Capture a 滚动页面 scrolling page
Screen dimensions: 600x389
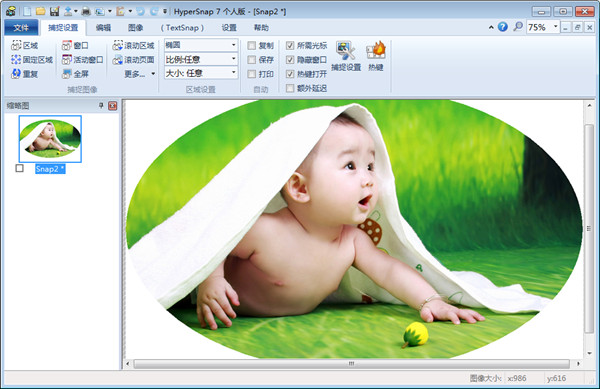coord(133,60)
